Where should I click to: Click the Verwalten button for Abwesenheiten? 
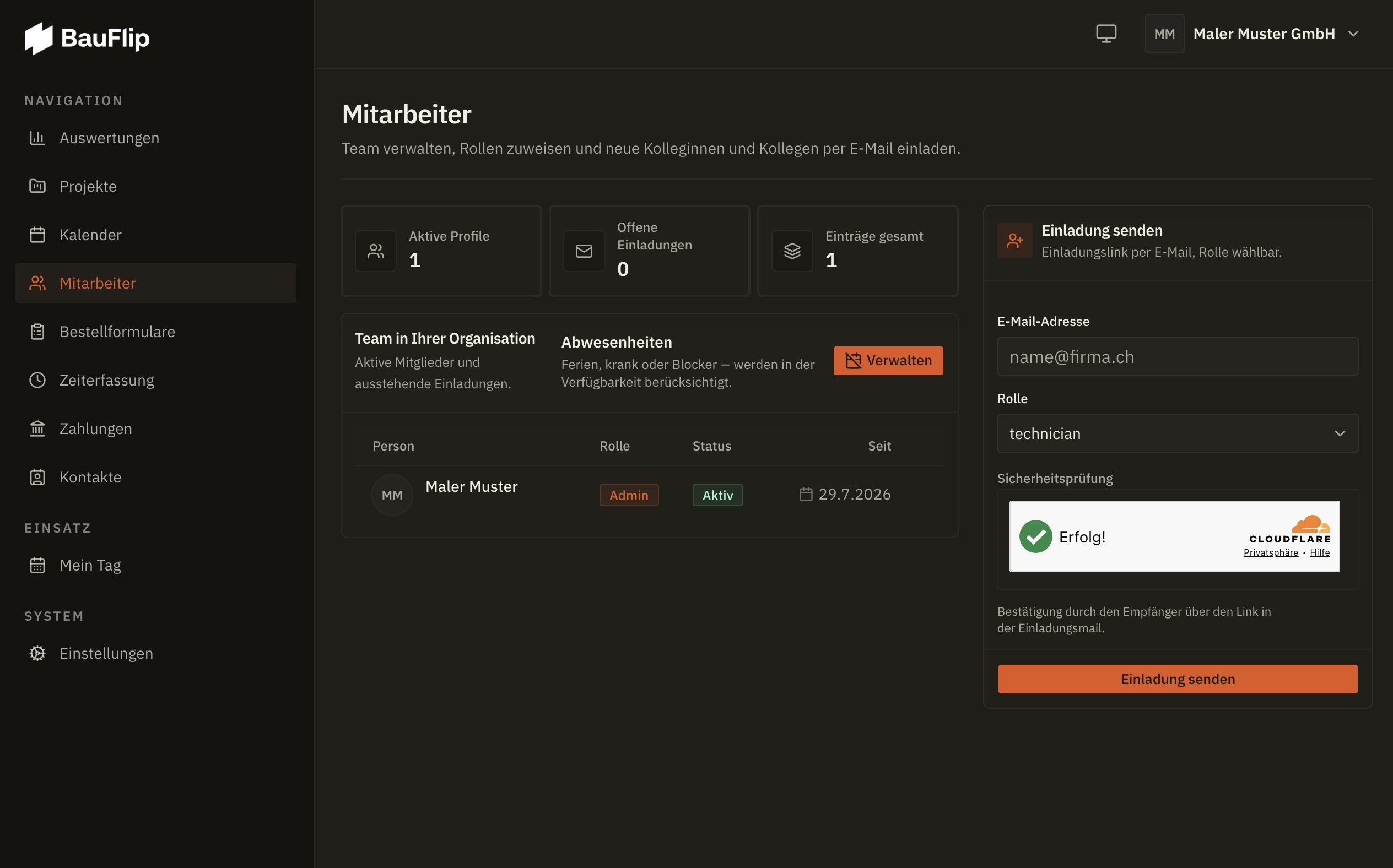(888, 361)
